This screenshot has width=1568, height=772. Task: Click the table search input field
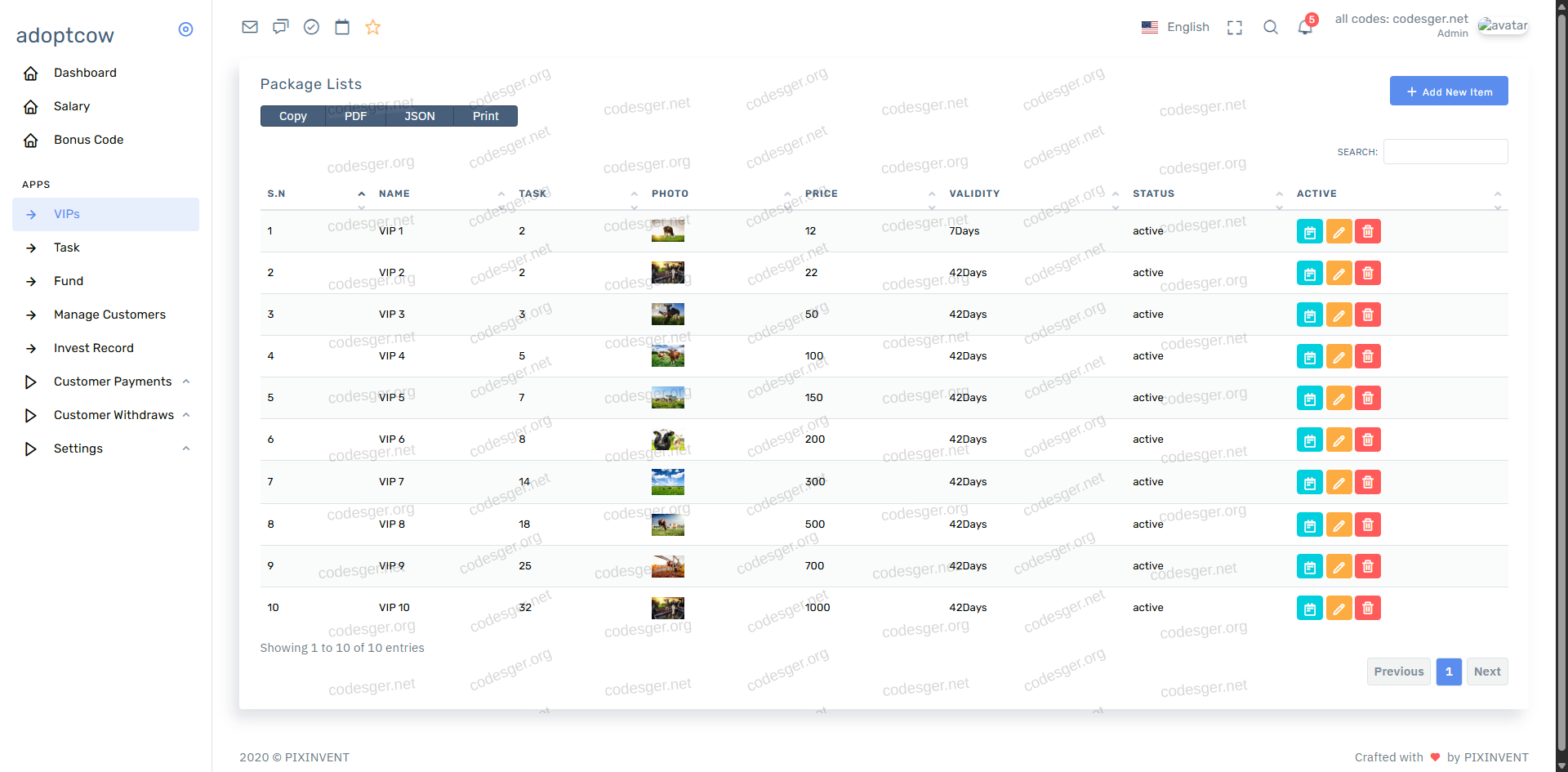(1445, 152)
